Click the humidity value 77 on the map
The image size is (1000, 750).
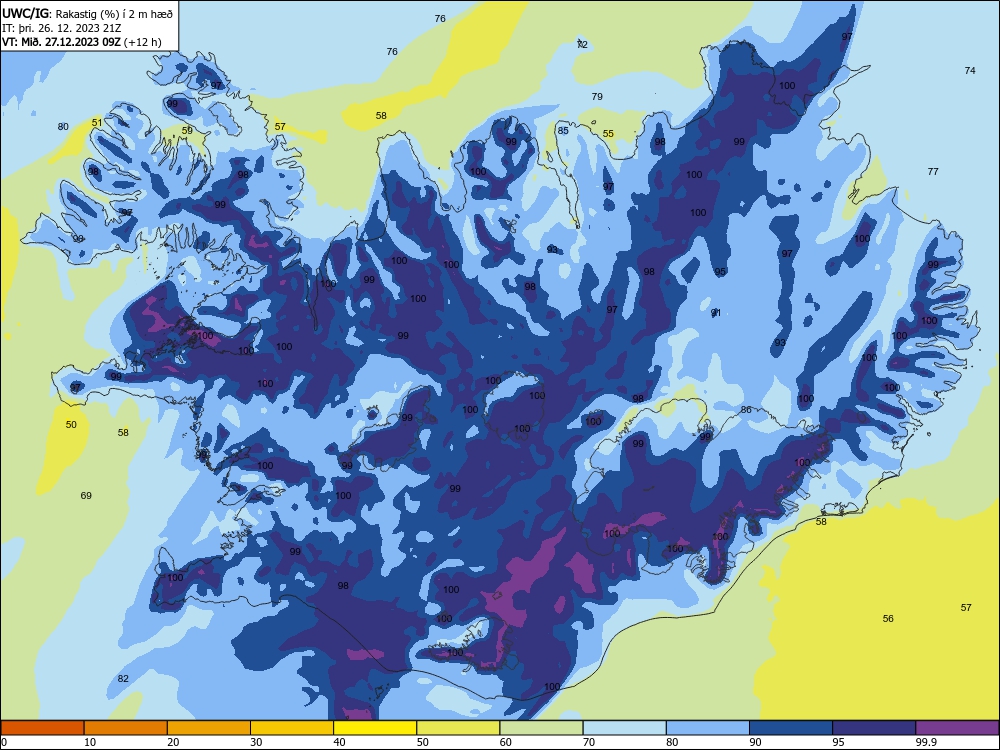pos(933,172)
